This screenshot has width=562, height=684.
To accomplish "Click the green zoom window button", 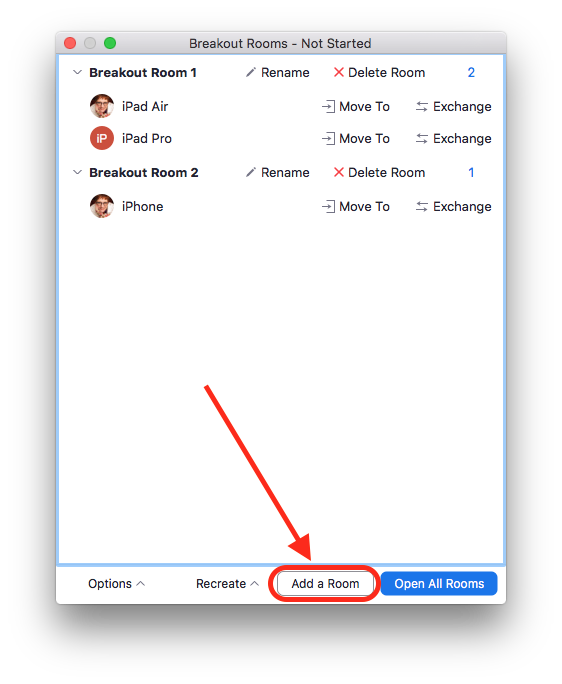I will point(110,43).
